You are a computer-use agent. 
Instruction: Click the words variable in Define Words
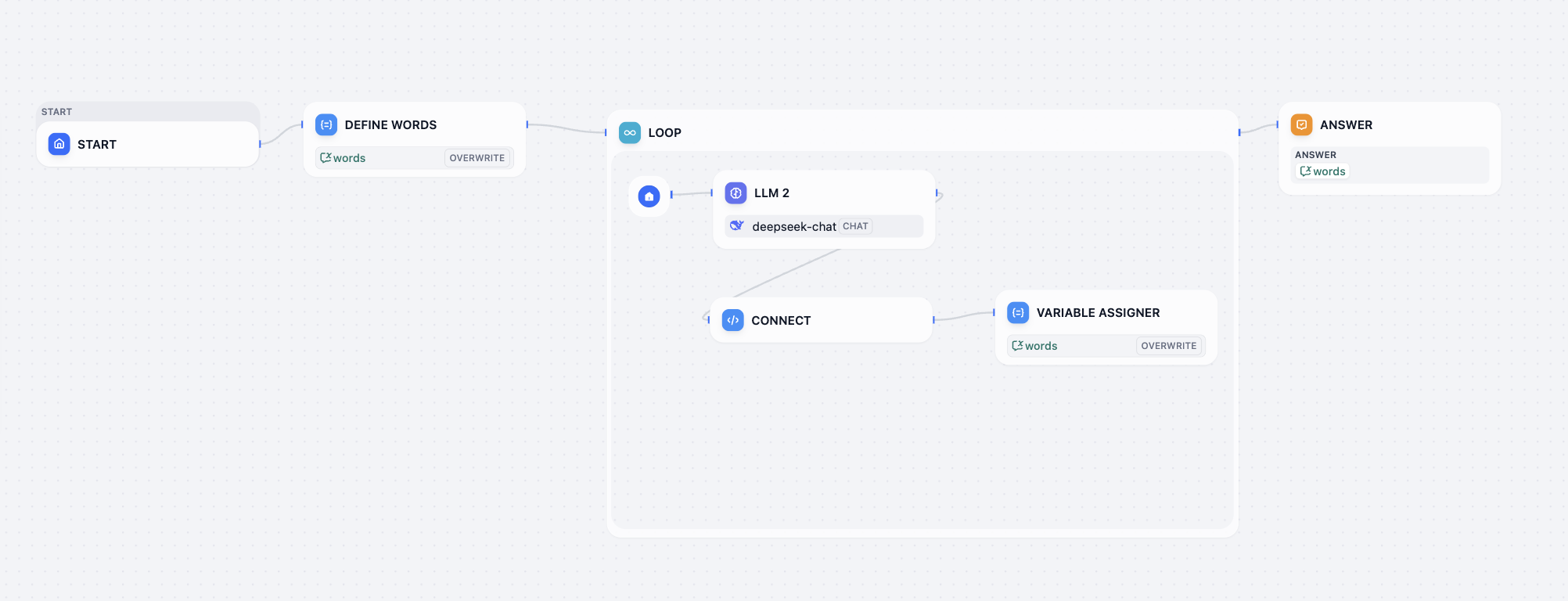tap(343, 158)
